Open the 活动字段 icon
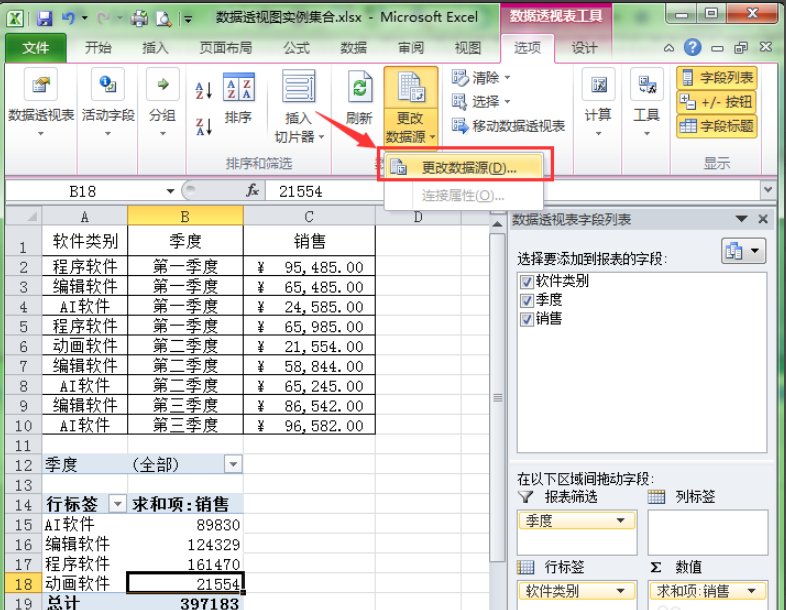The height and width of the screenshot is (610, 786). click(x=108, y=84)
